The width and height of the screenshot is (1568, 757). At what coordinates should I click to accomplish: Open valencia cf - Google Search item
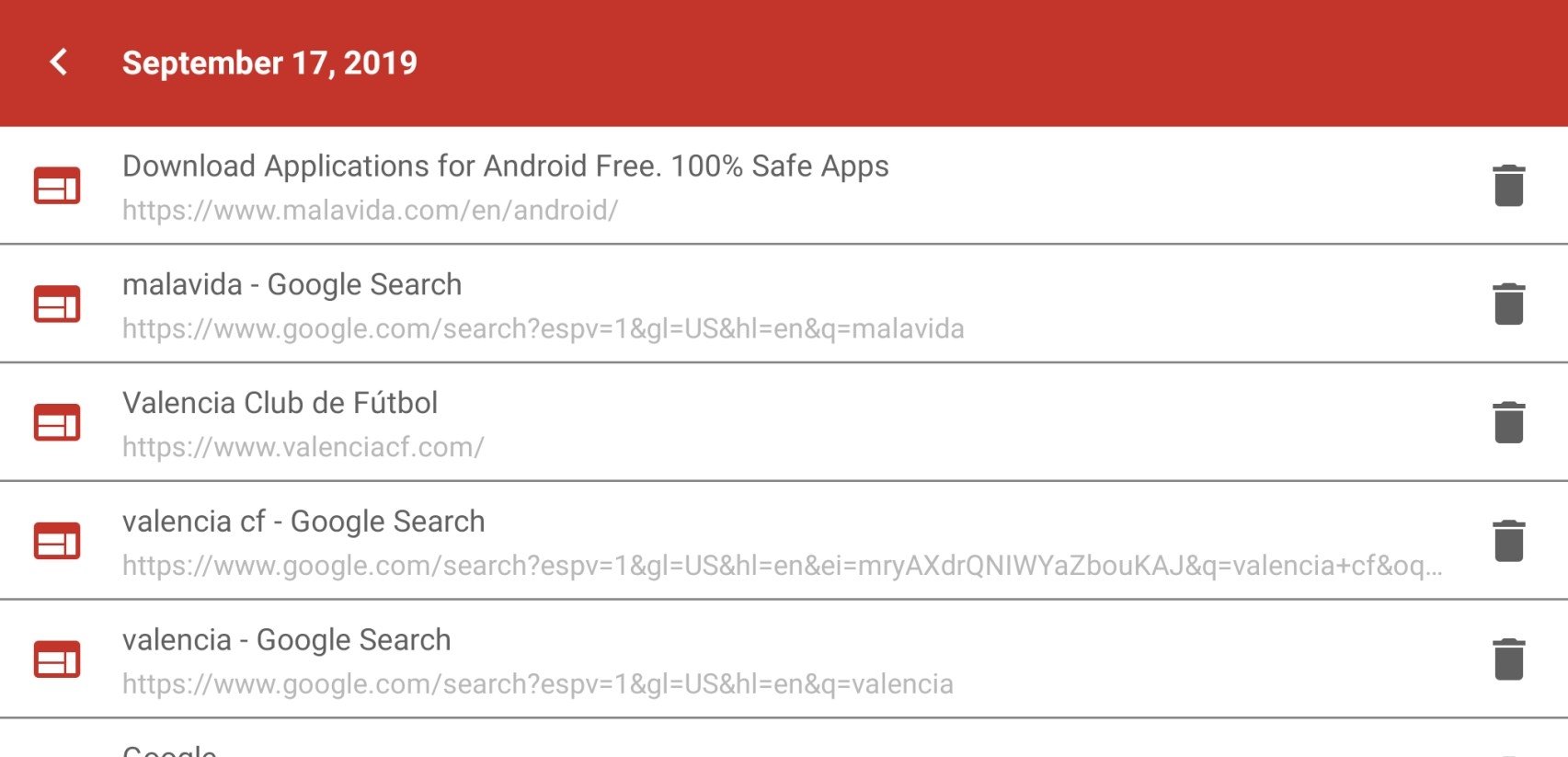pyautogui.click(x=303, y=522)
